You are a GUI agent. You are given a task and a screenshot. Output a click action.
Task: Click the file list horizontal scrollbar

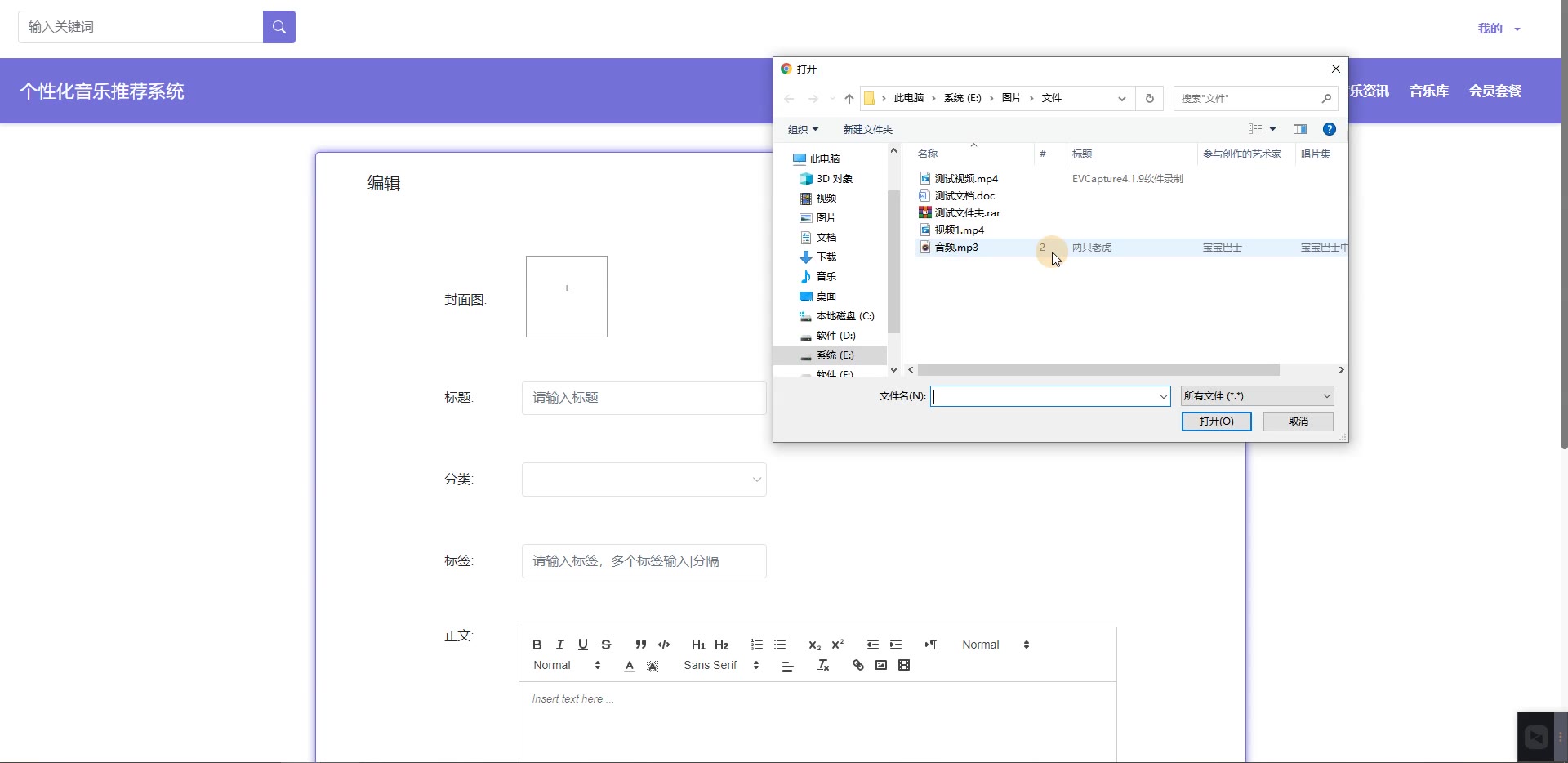click(1098, 370)
